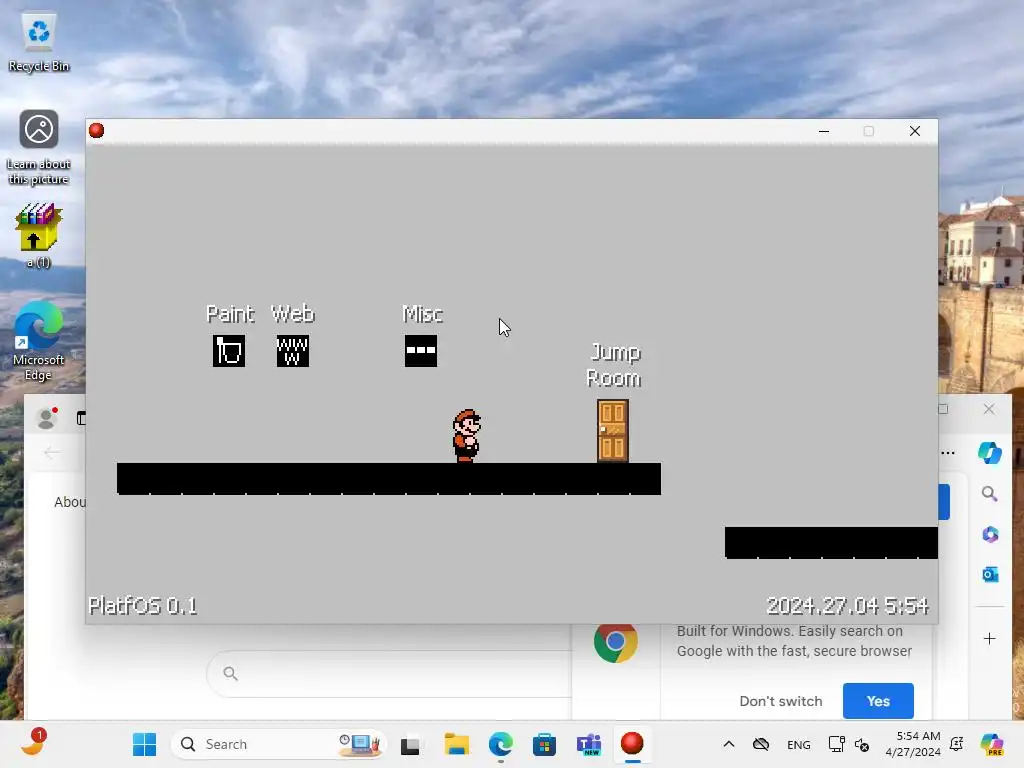Viewport: 1024px width, 768px height.
Task: Click the plus button in Edge sidebar
Action: tap(989, 639)
